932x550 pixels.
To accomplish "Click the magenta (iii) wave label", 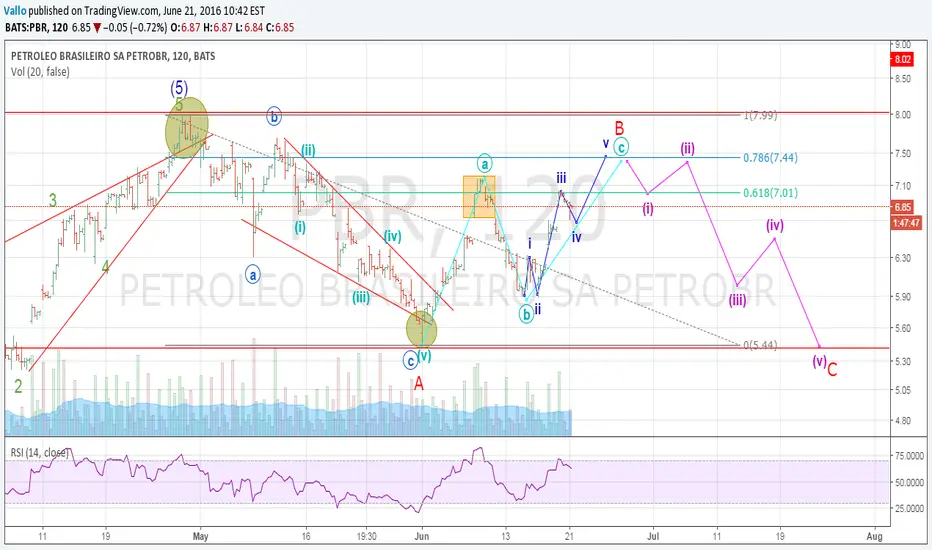I will point(738,300).
